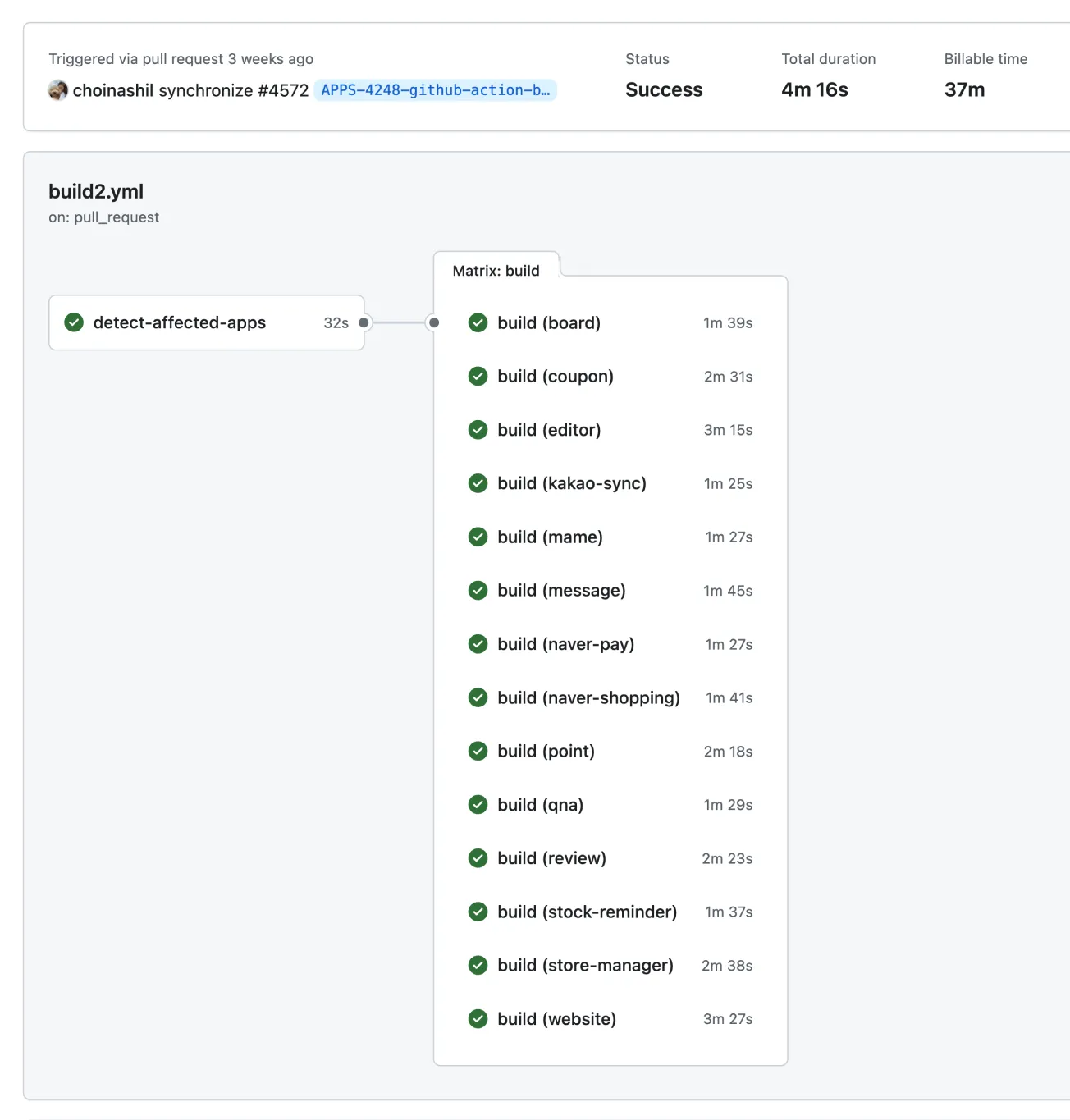
Task: Select the build (naver-shopping) job
Action: (588, 697)
